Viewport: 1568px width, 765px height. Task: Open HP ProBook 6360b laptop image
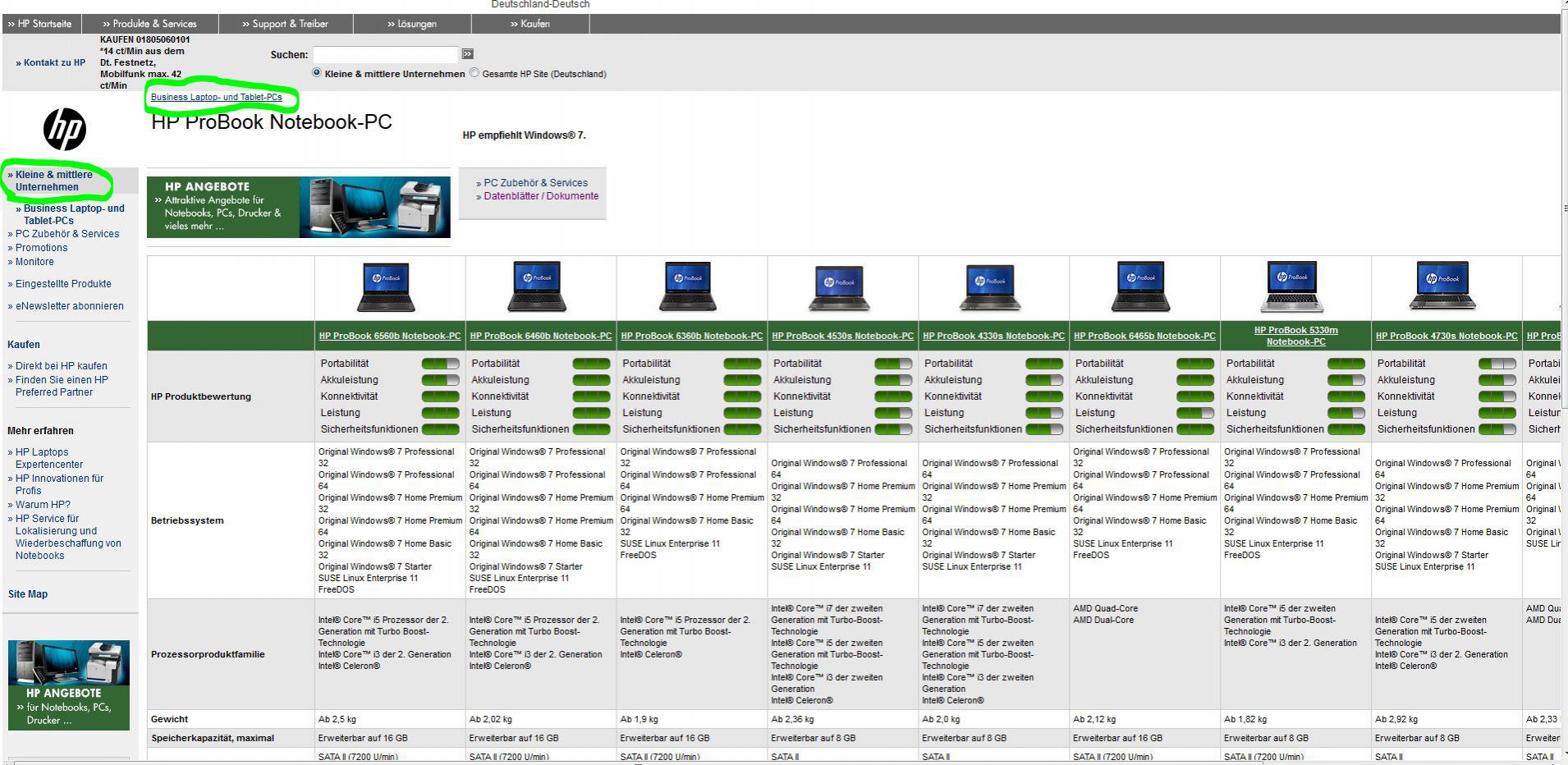(688, 286)
